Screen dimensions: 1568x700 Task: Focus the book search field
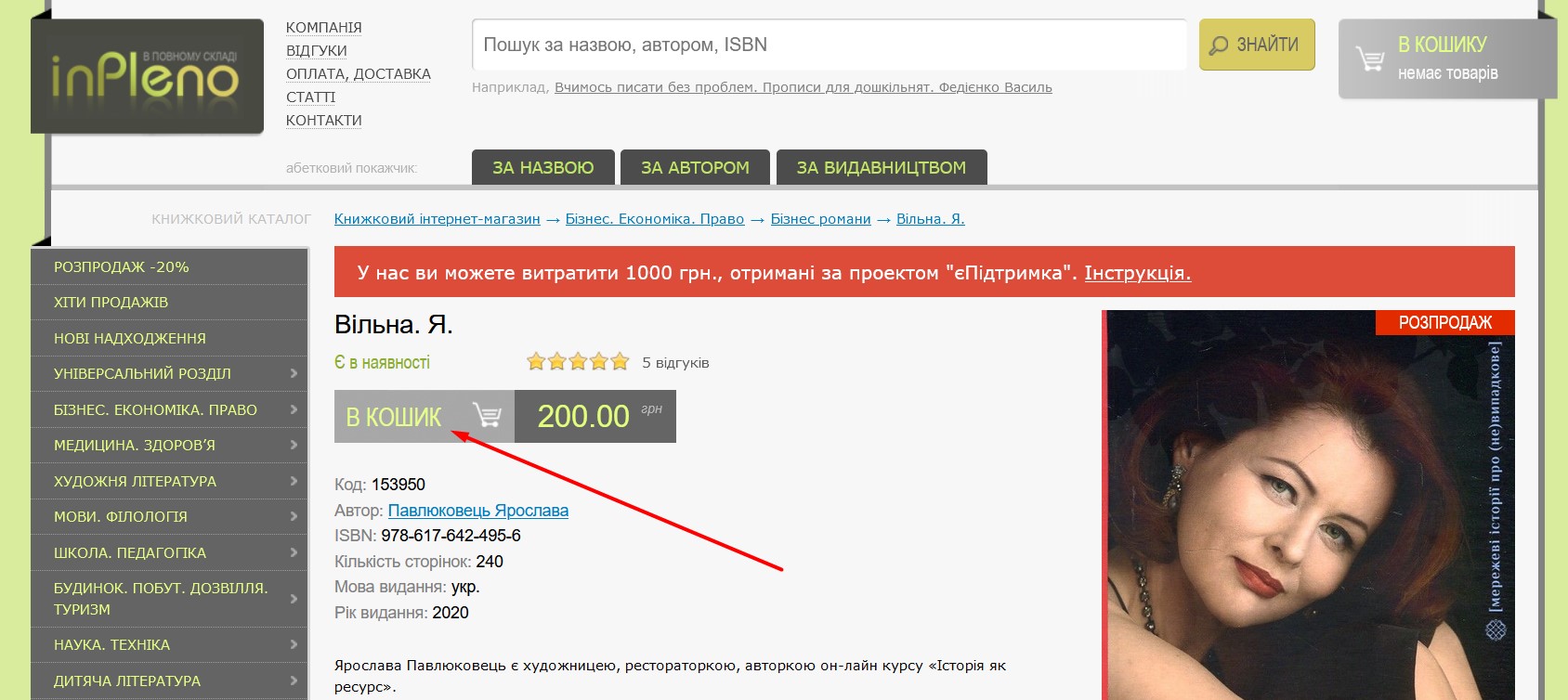(x=830, y=45)
